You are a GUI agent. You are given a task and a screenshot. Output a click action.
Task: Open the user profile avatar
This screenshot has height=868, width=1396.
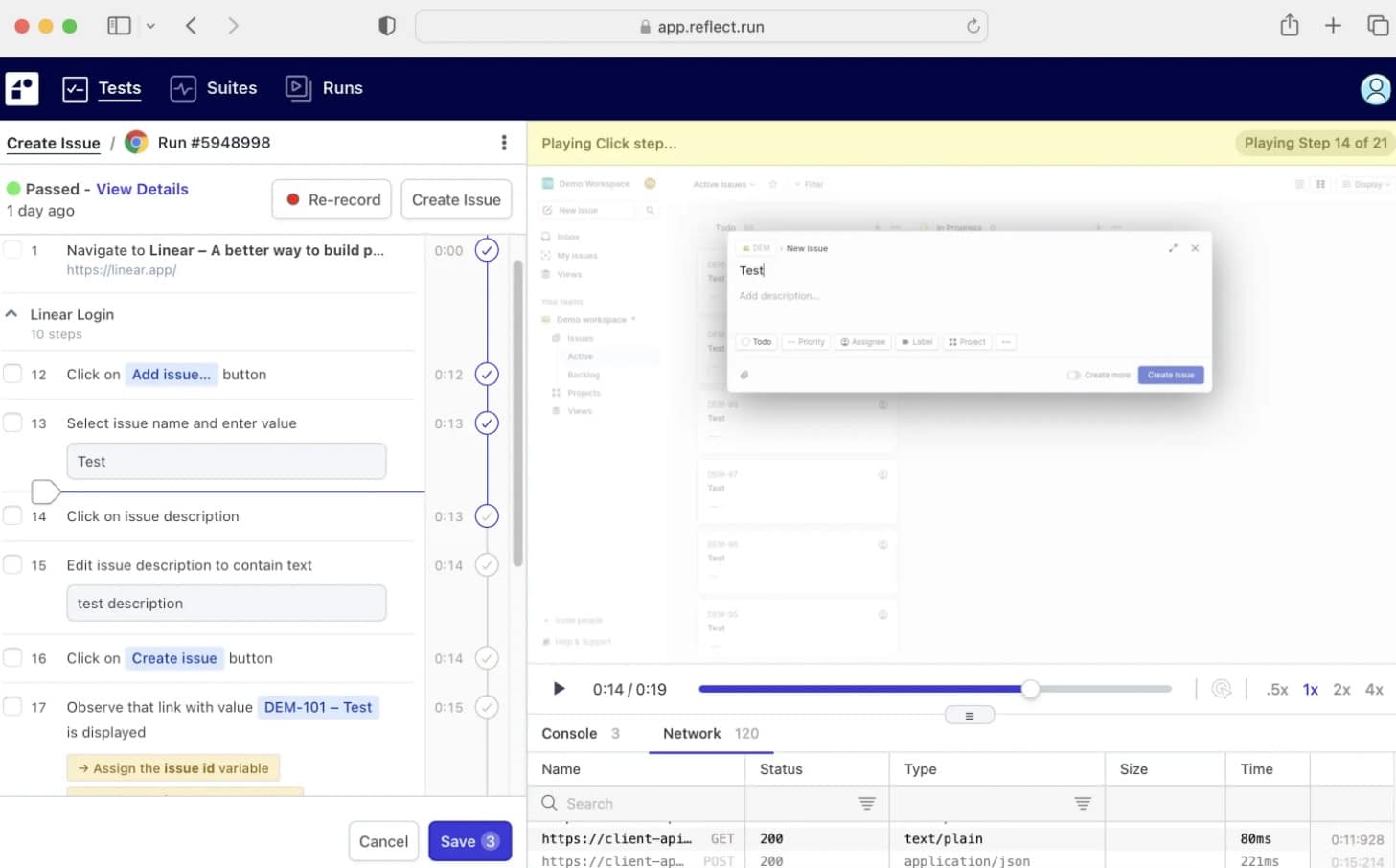coord(1376,89)
